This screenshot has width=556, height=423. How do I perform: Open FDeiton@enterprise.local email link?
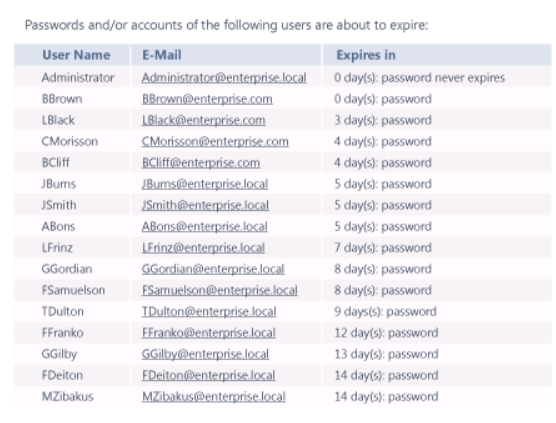[x=208, y=375]
